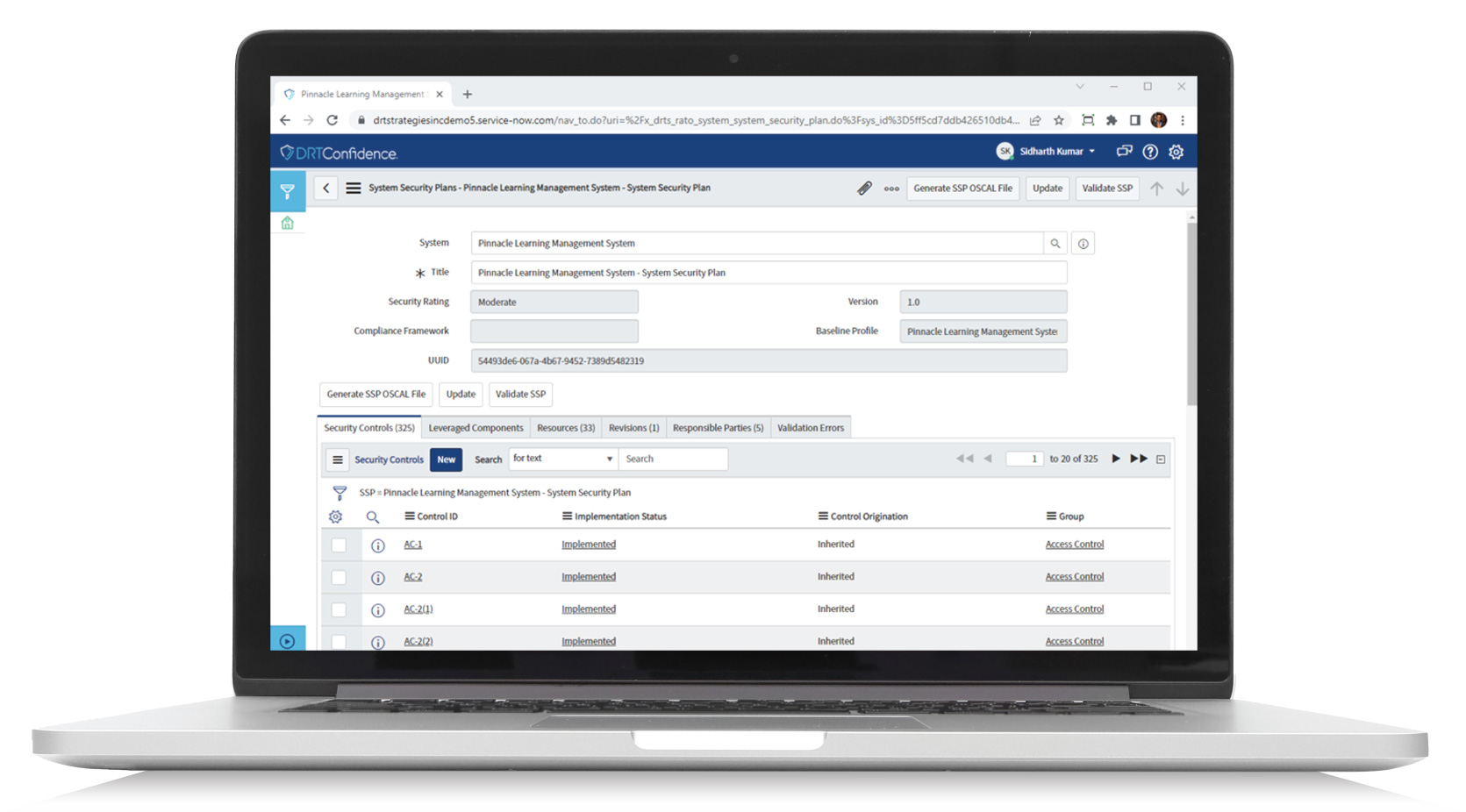Personalize list columns with gear icon
This screenshot has height=812, width=1466.
(x=335, y=516)
